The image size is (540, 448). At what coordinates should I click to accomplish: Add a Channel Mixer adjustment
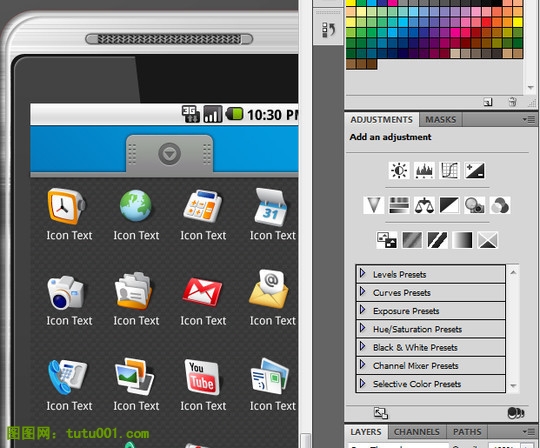[500, 205]
